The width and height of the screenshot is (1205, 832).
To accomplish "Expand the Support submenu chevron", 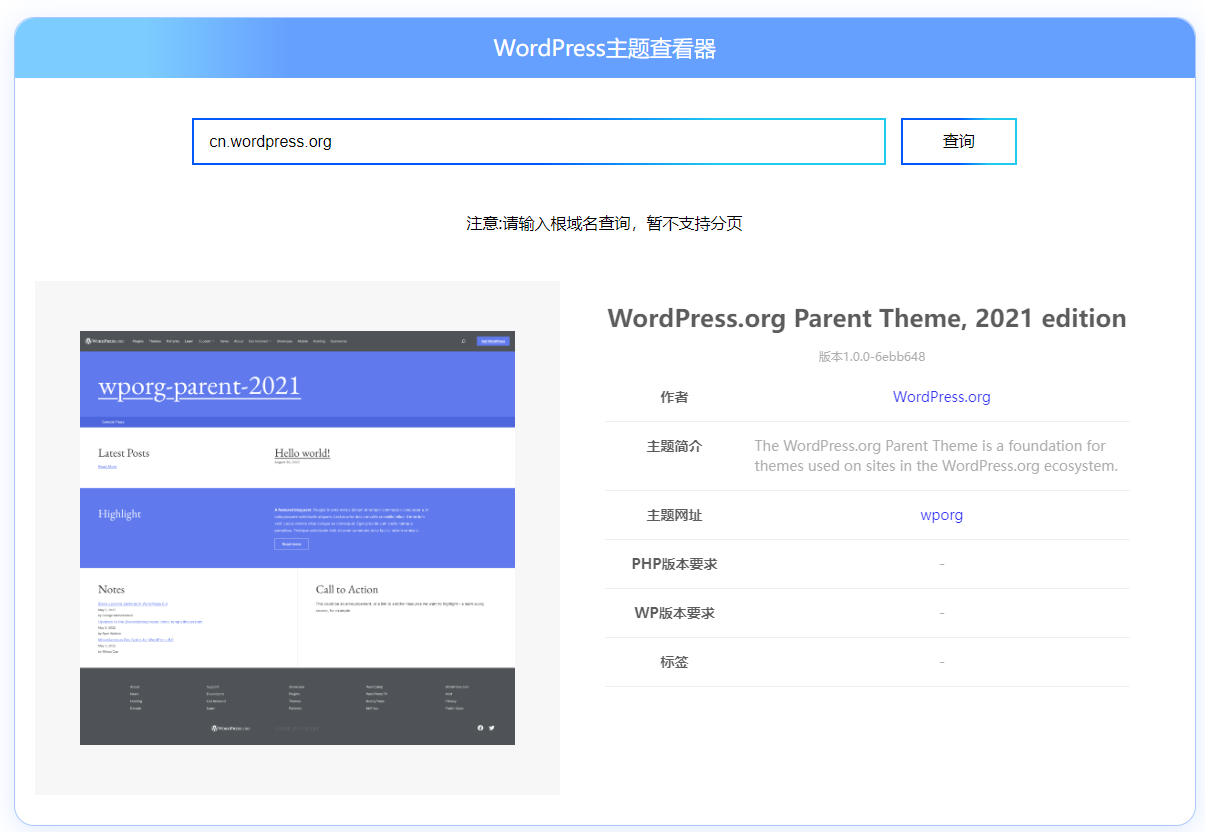I will [x=214, y=341].
